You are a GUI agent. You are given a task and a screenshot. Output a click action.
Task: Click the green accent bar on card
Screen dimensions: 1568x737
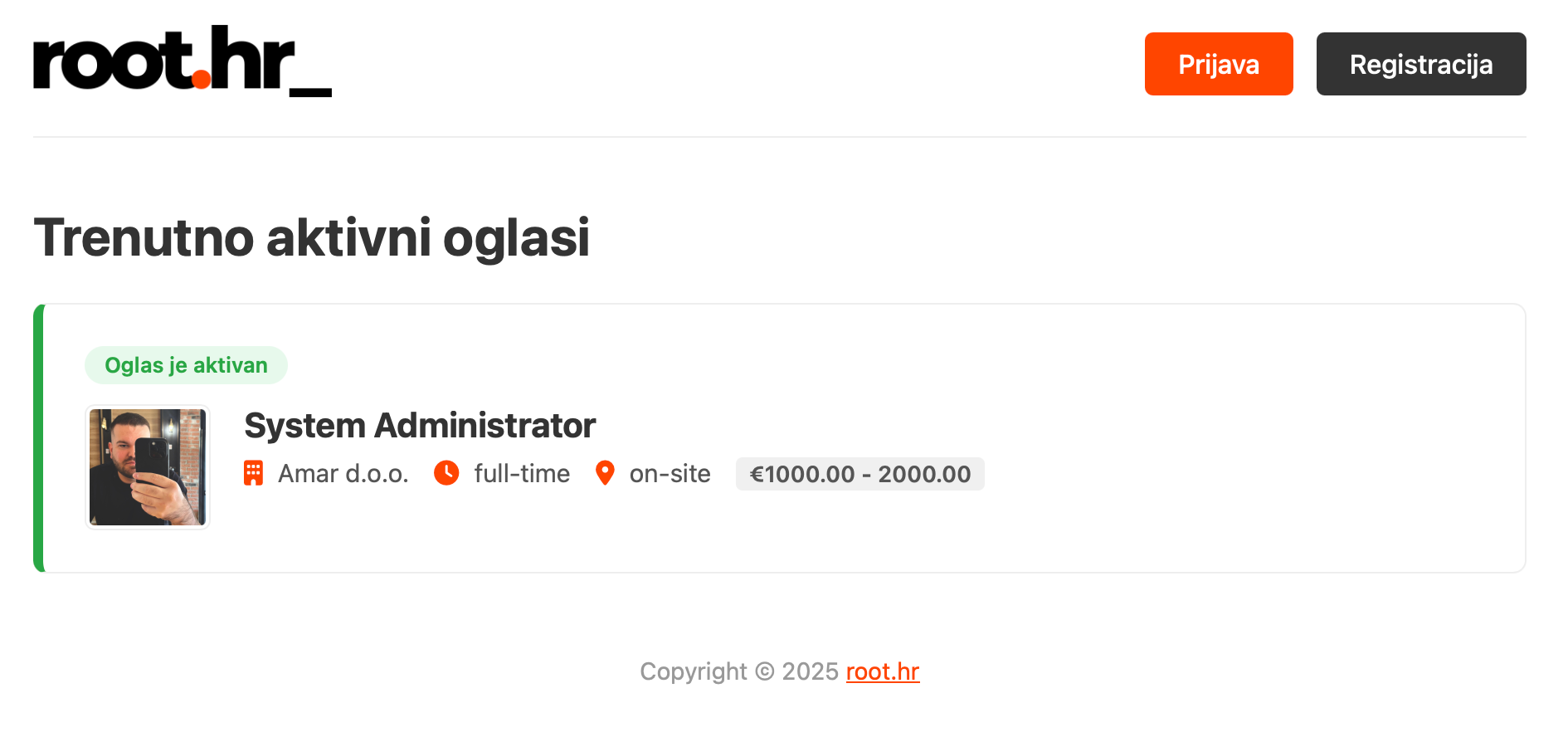click(x=38, y=438)
